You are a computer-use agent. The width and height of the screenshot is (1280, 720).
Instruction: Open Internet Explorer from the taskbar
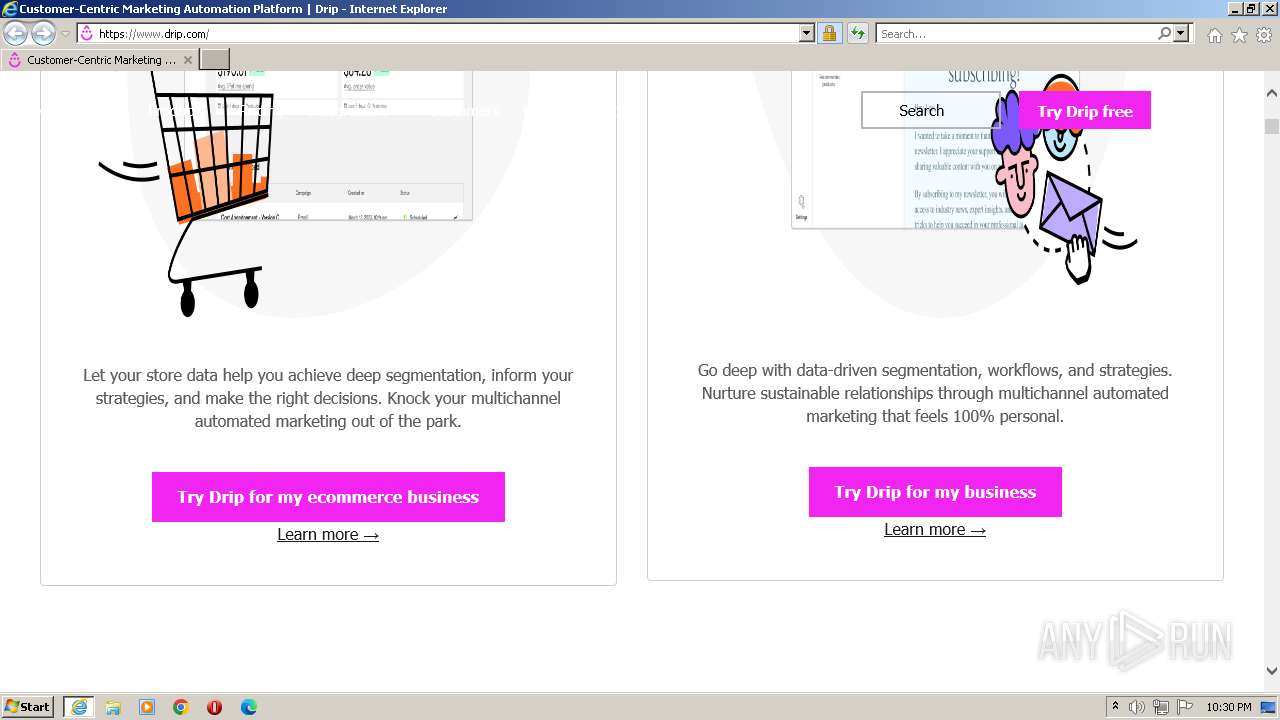[x=78, y=707]
